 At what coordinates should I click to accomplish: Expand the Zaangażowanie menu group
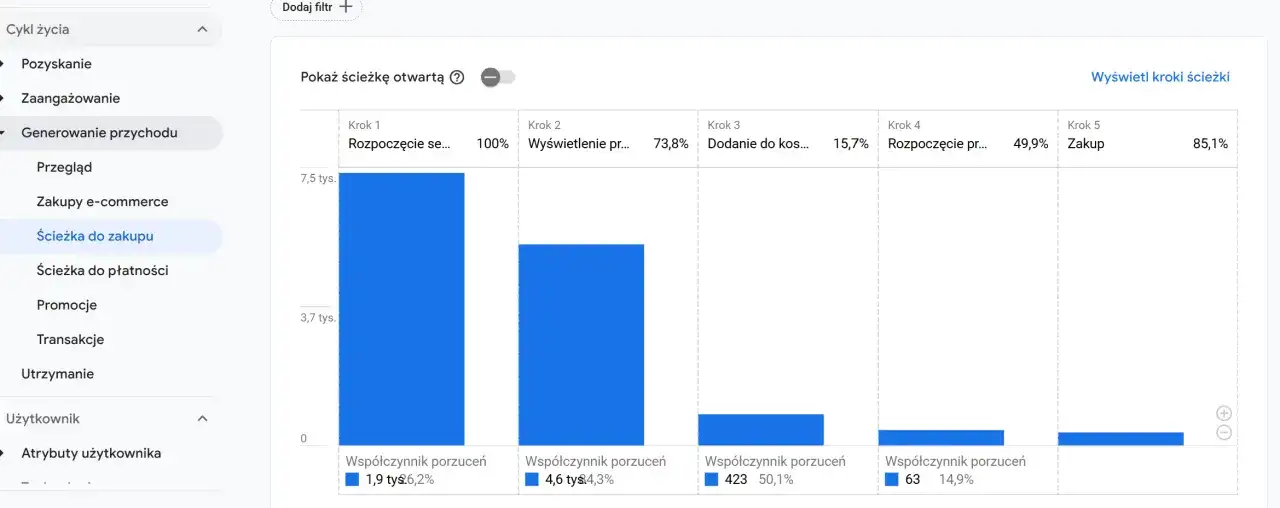[70, 98]
